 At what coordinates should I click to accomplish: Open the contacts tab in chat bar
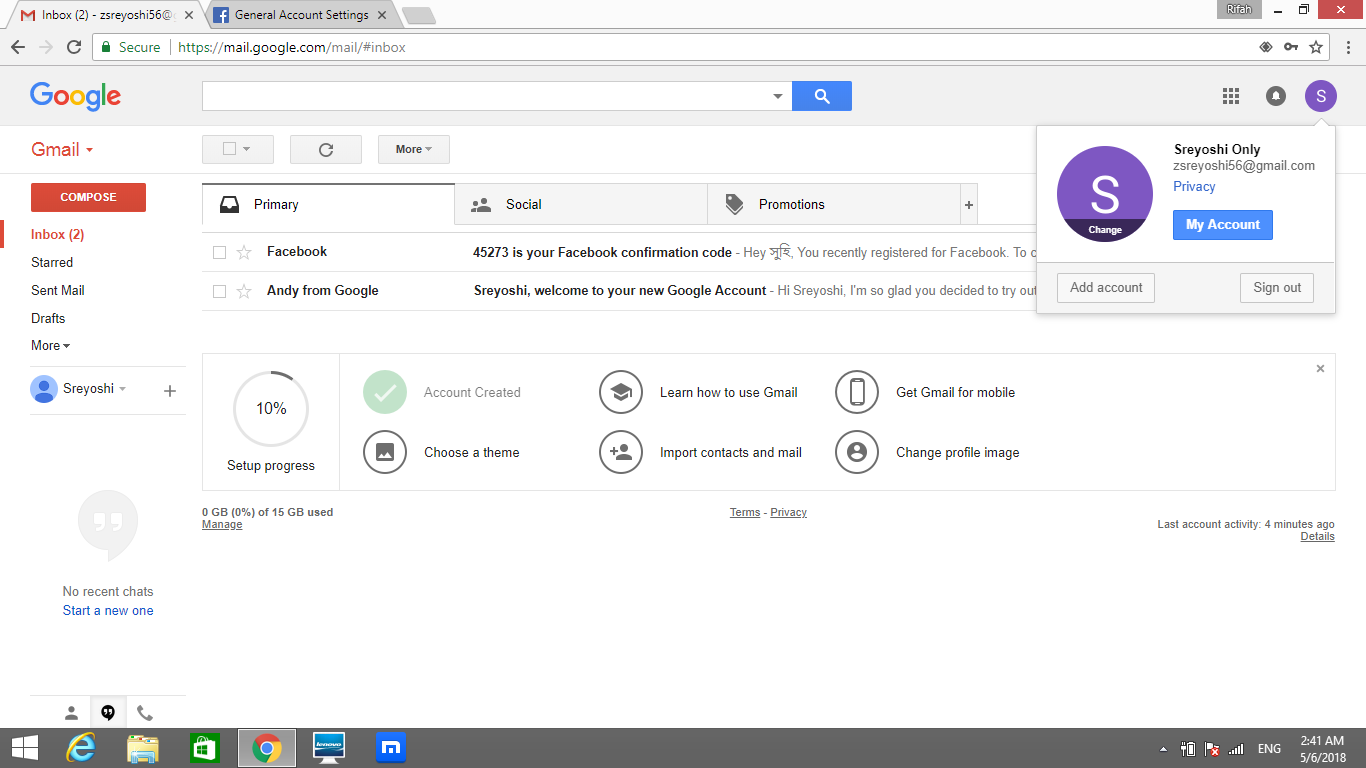(71, 713)
